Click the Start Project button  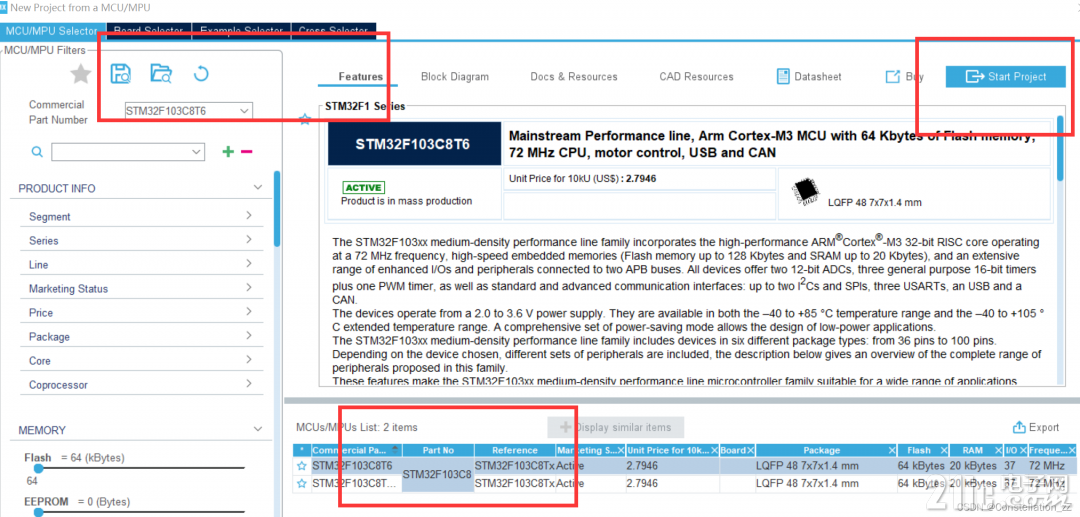click(x=1006, y=76)
